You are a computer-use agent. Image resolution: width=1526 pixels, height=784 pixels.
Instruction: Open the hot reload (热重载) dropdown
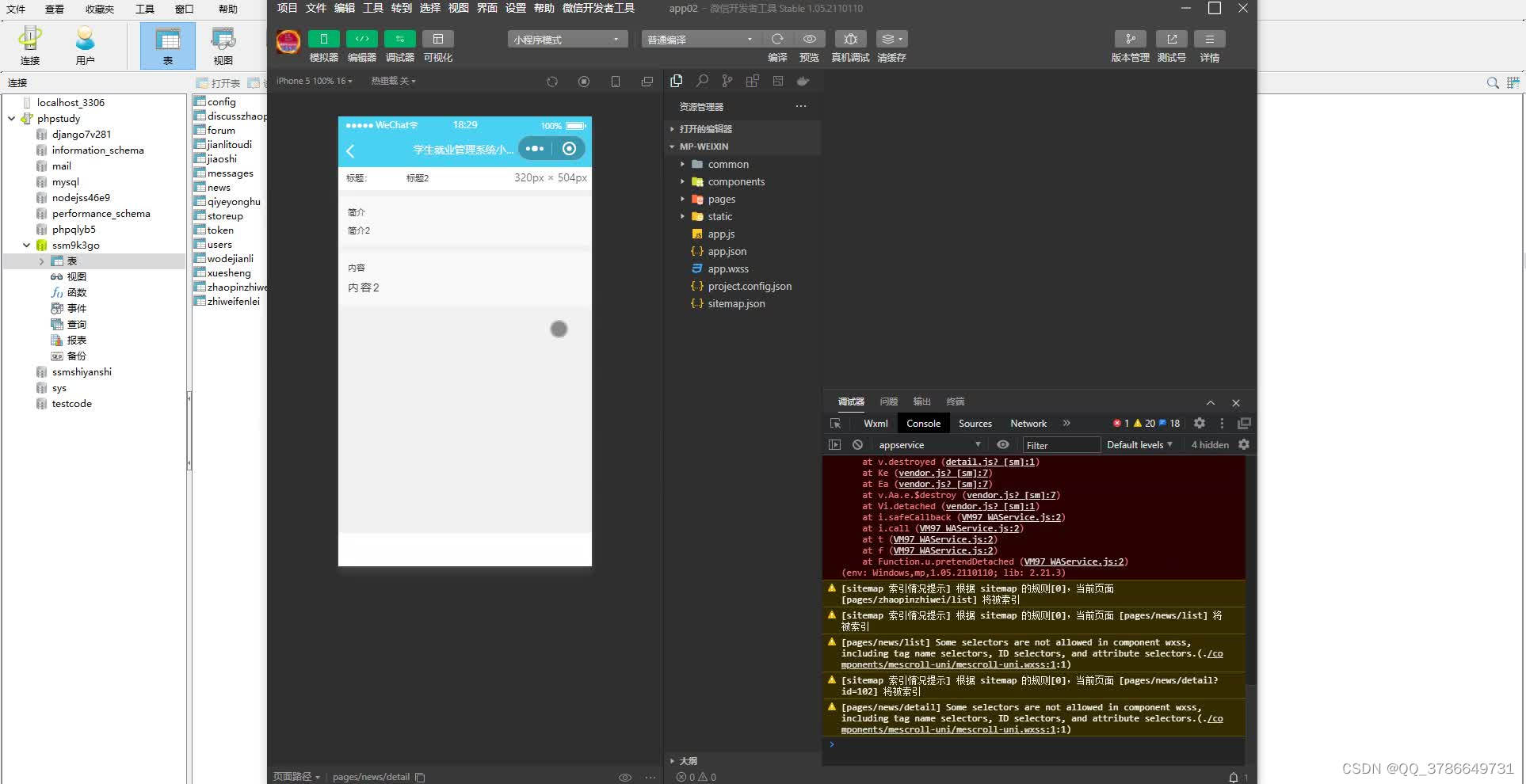pos(393,81)
